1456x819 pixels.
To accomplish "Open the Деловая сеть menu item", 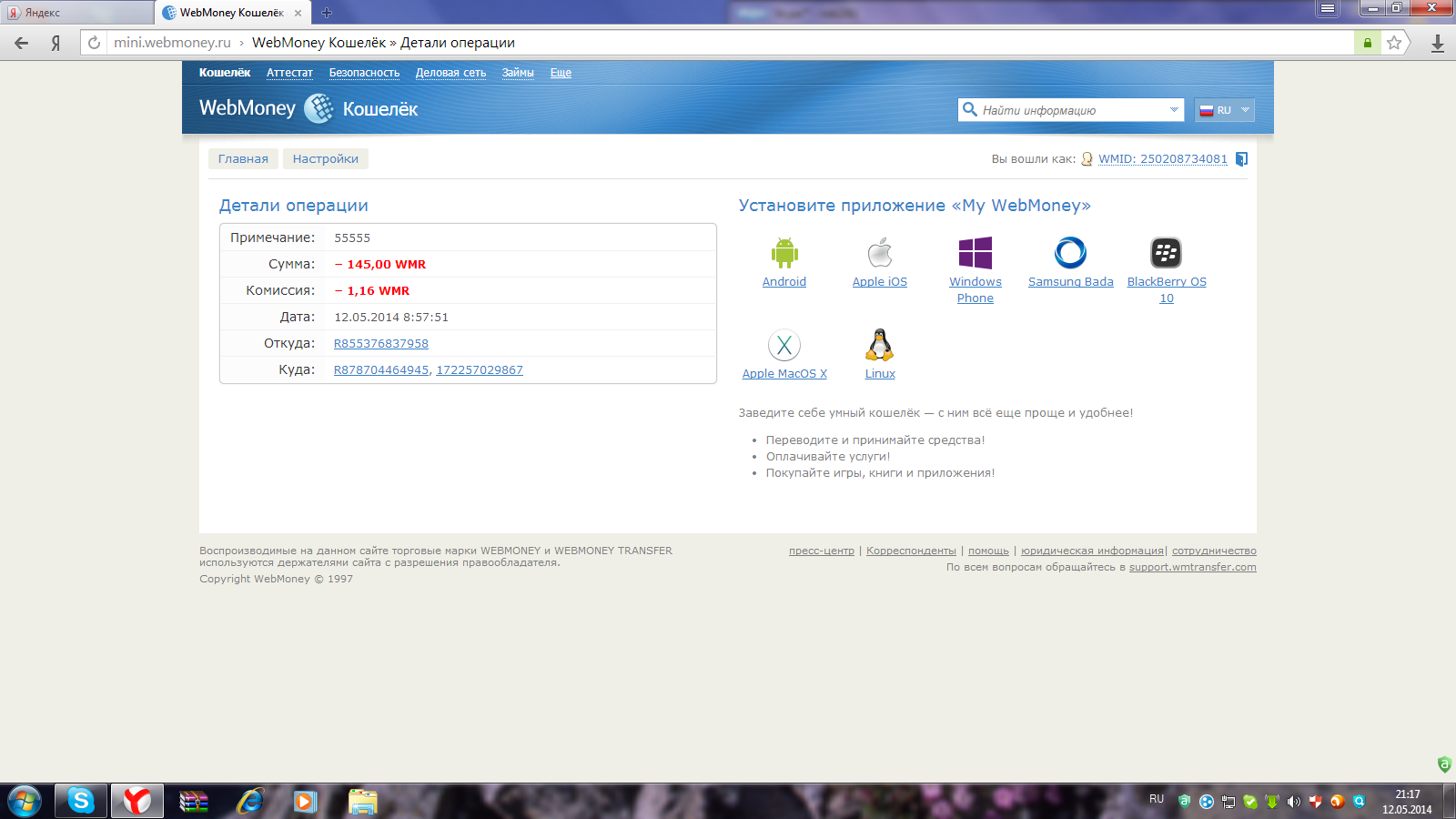I will click(x=450, y=73).
